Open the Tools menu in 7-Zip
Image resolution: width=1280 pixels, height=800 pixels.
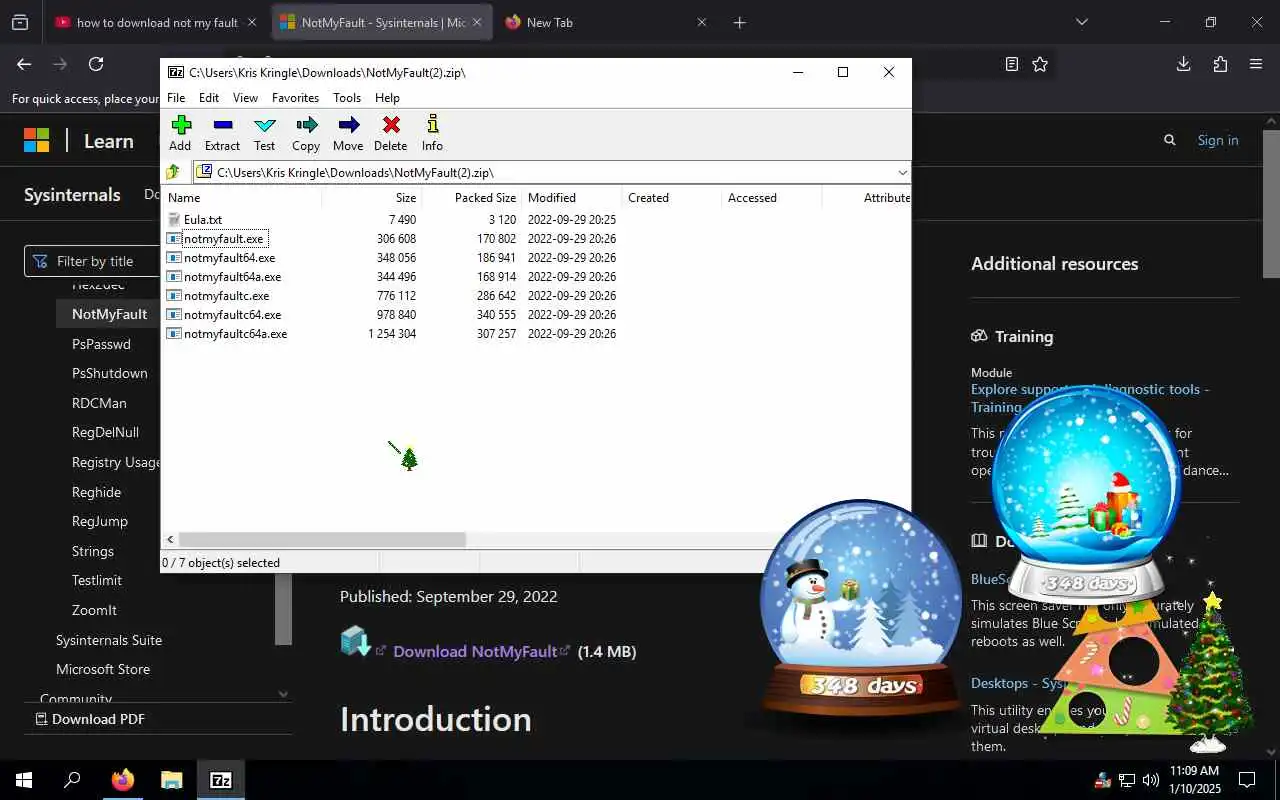(347, 98)
